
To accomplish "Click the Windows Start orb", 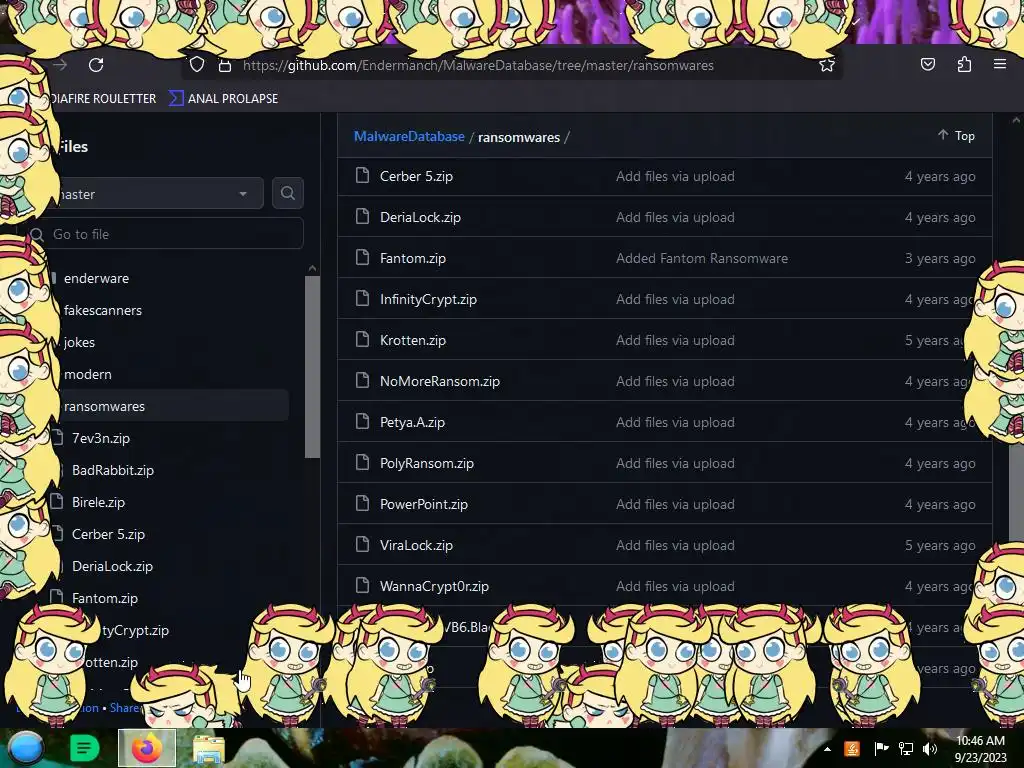I will point(25,748).
